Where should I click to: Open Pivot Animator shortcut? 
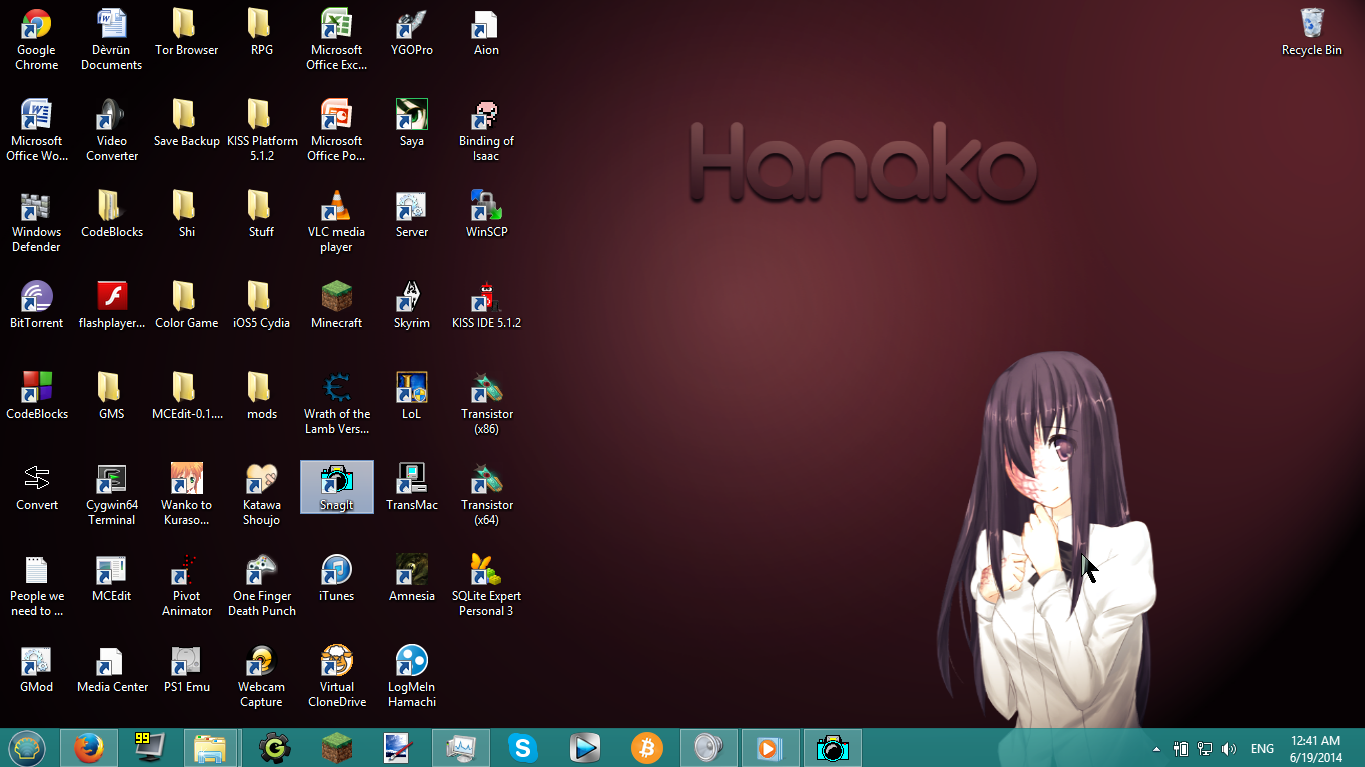click(187, 586)
